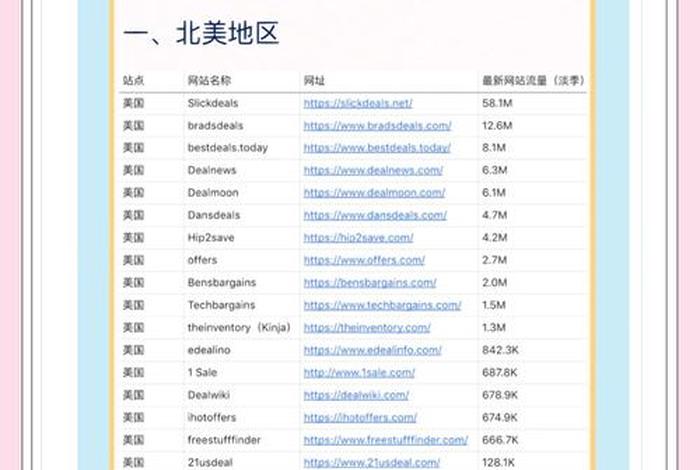Click the 842.3K traffic value

[500, 350]
